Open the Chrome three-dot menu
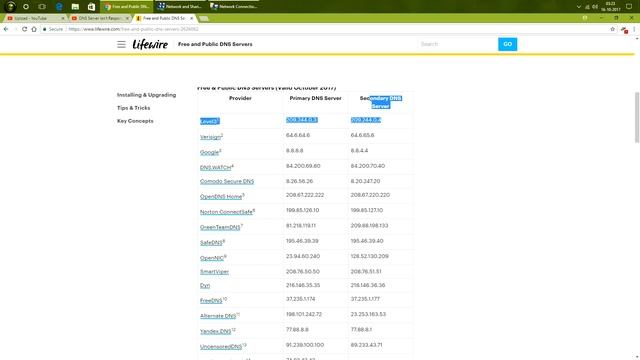Screen dimensions: 640x360 click(634, 29)
